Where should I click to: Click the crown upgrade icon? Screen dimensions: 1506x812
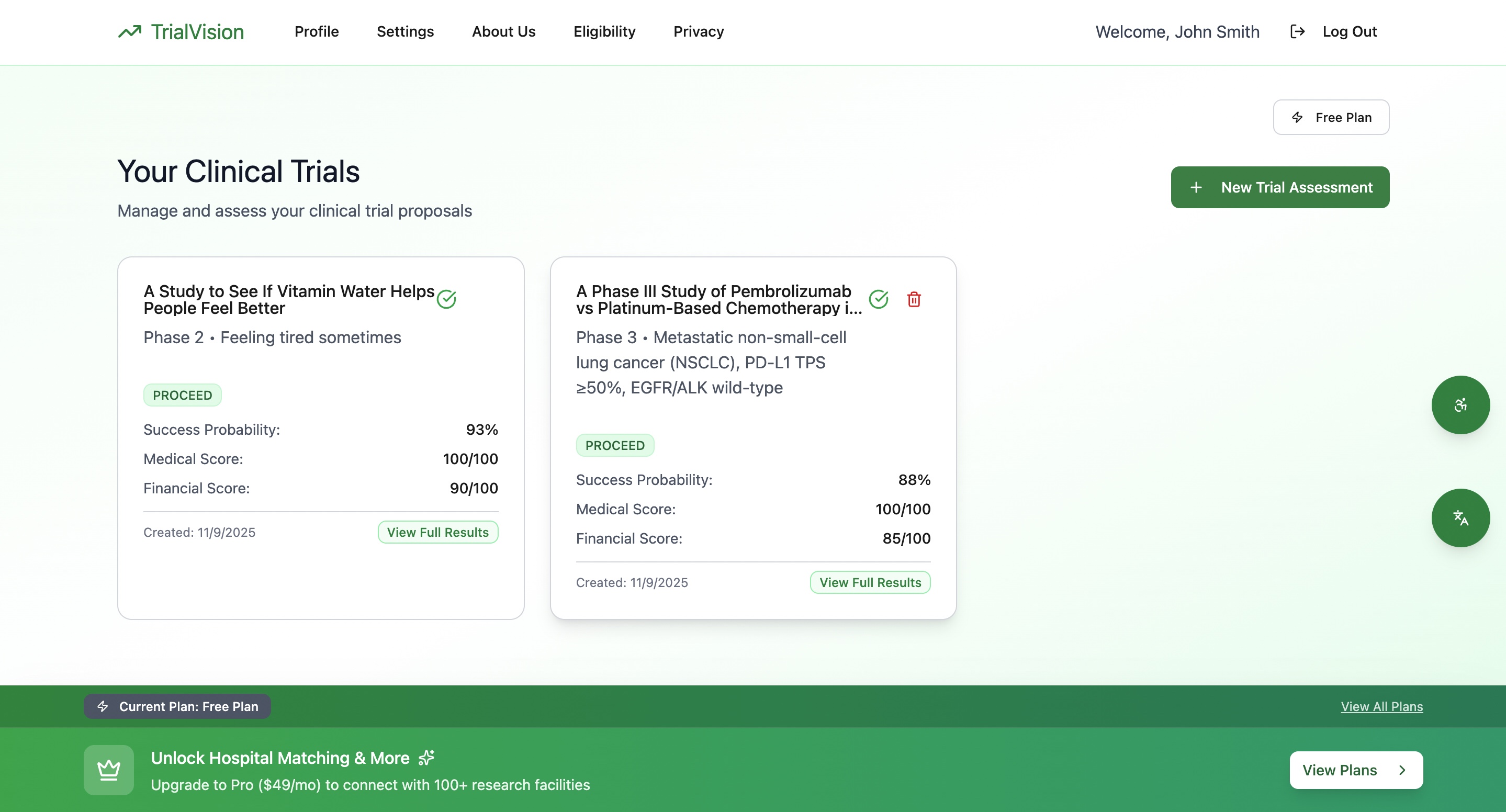click(109, 770)
